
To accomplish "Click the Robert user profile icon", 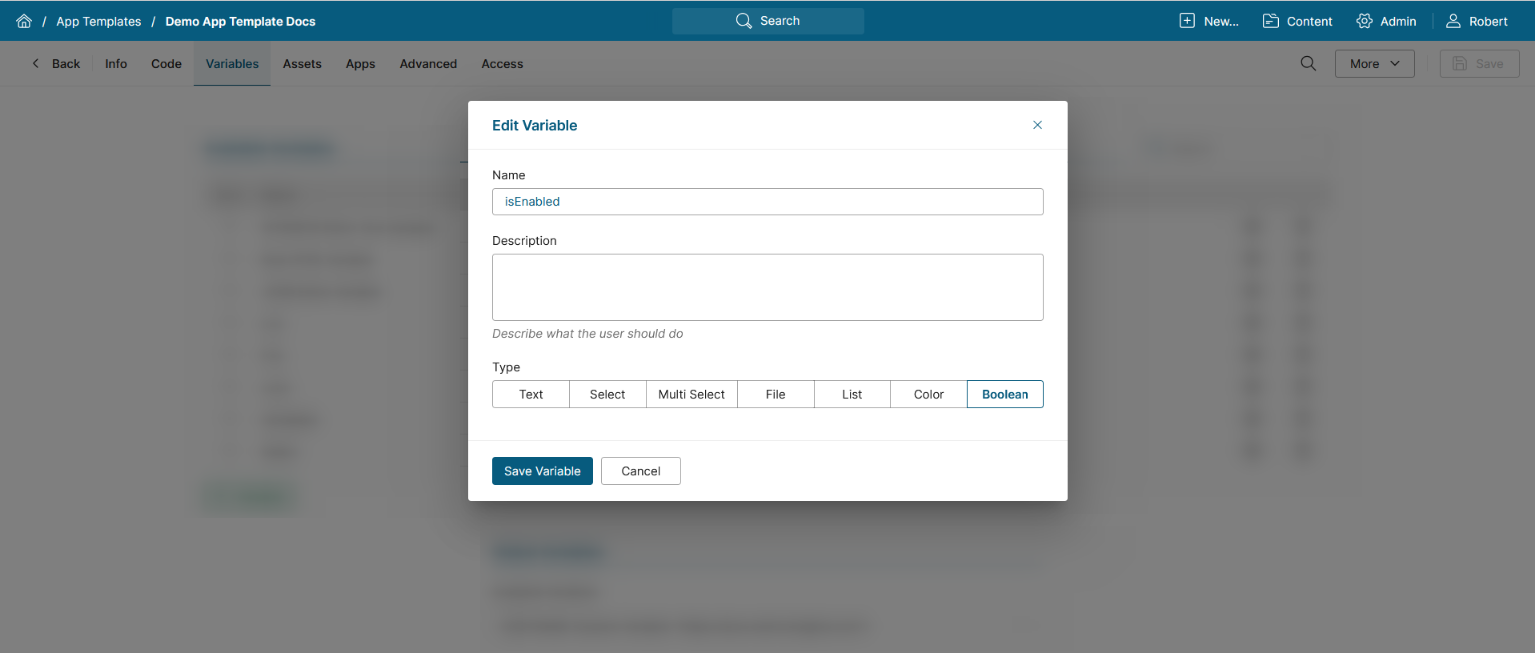I will click(x=1454, y=21).
